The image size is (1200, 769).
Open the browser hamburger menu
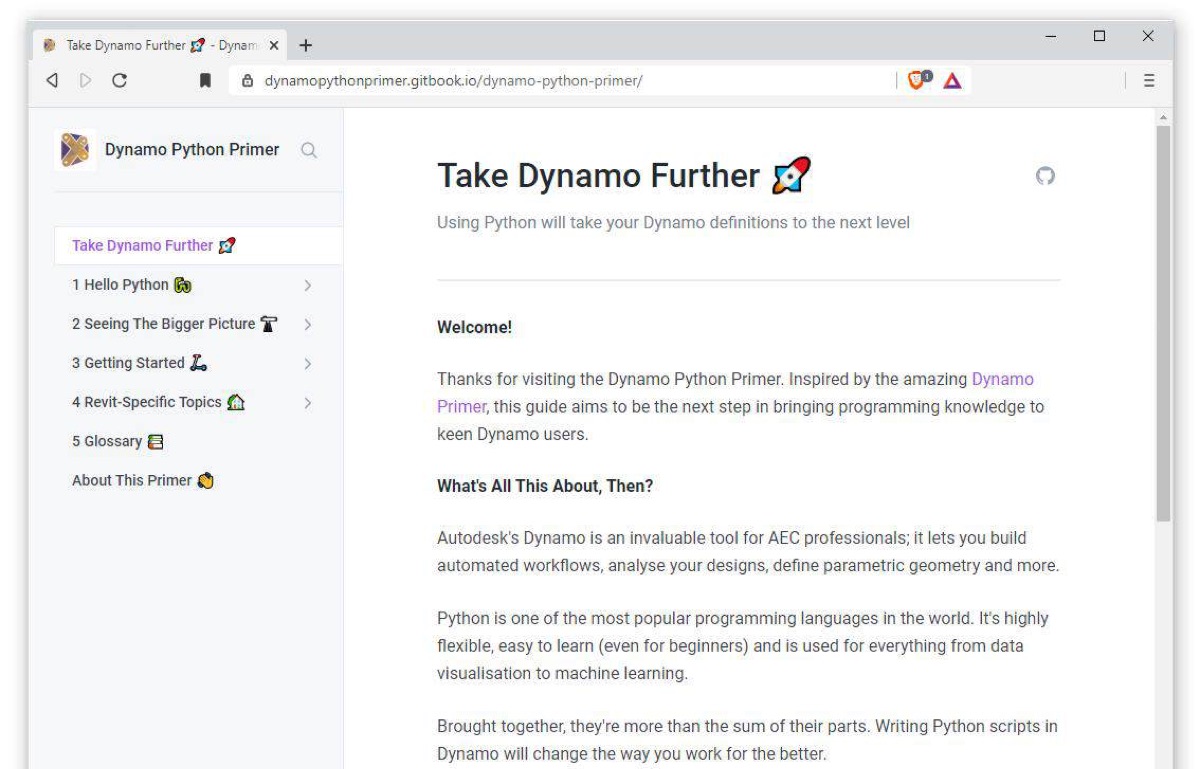click(x=1149, y=82)
